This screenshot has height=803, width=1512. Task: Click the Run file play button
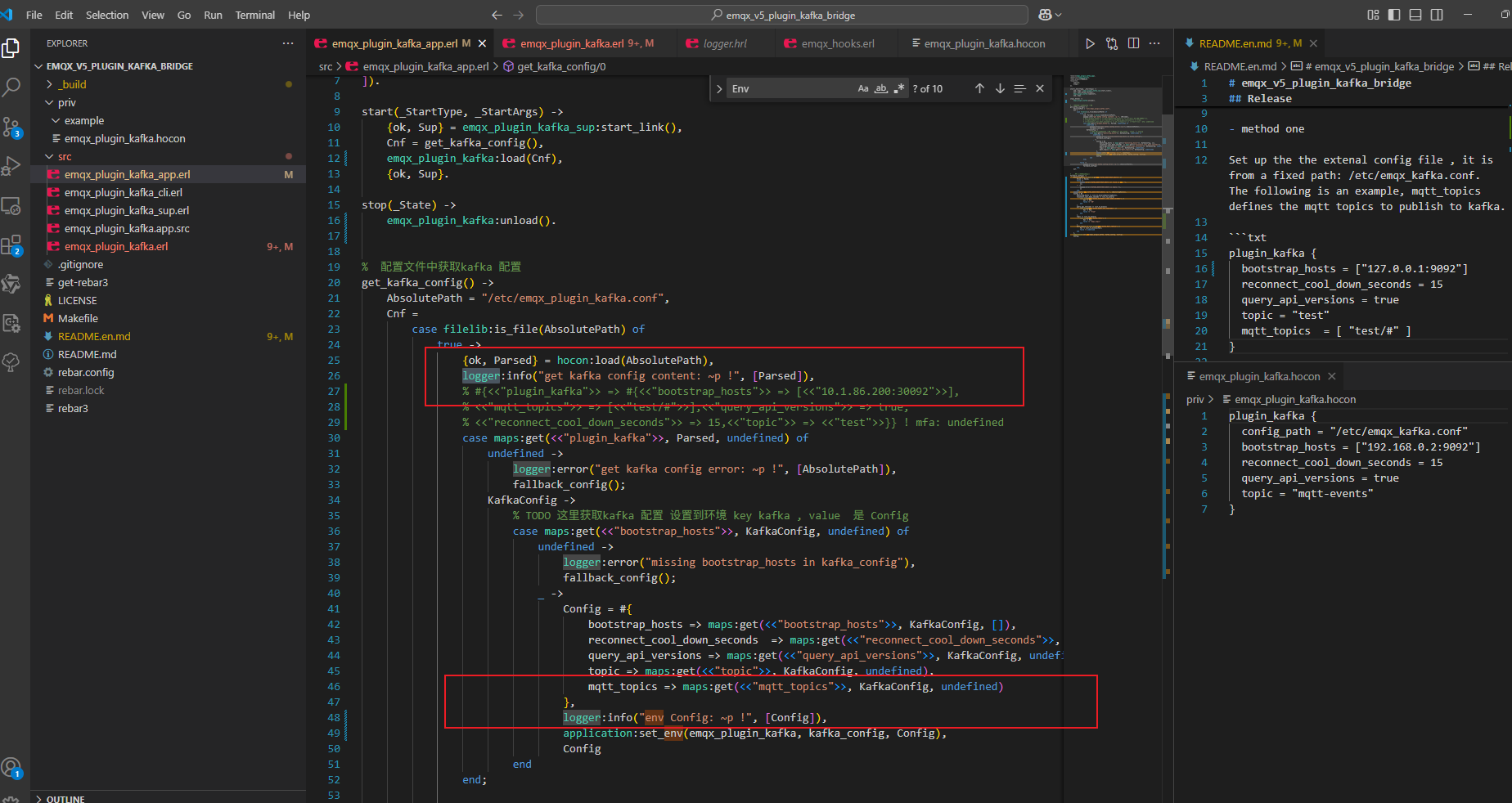[1090, 43]
